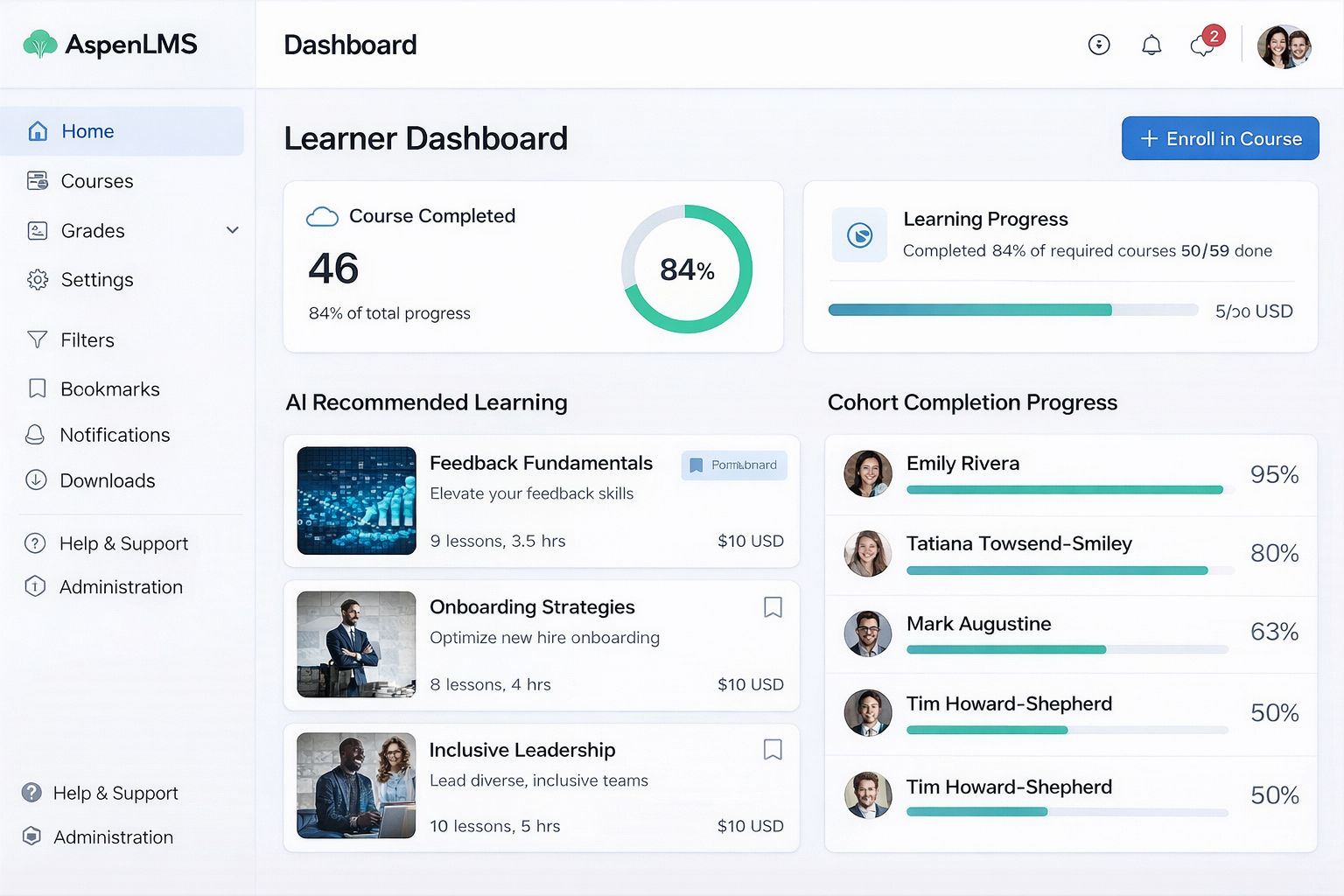Open the Feedback Fundamentals course title
This screenshot has height=896, width=1344.
[541, 463]
